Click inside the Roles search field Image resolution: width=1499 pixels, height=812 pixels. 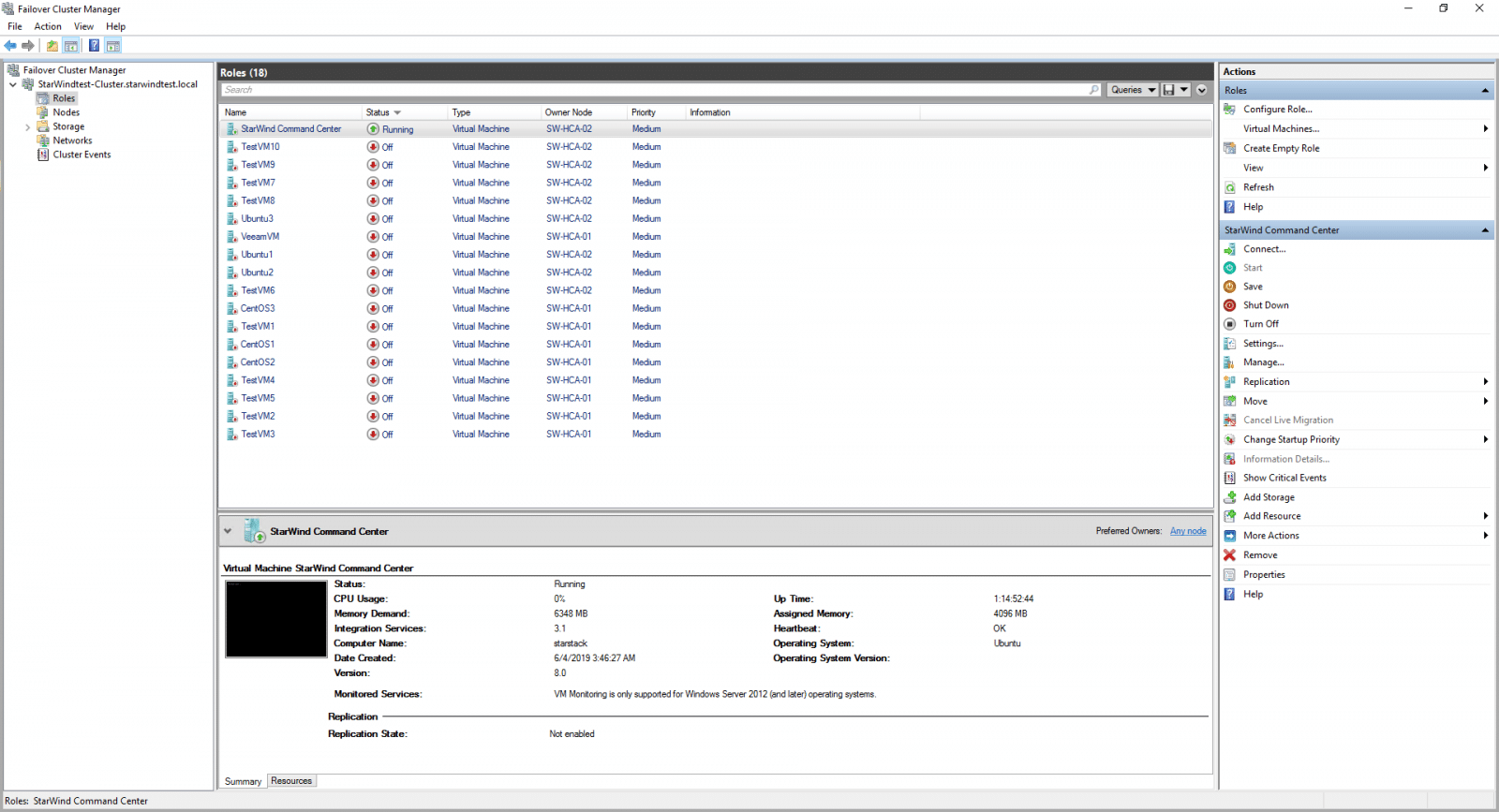[655, 90]
